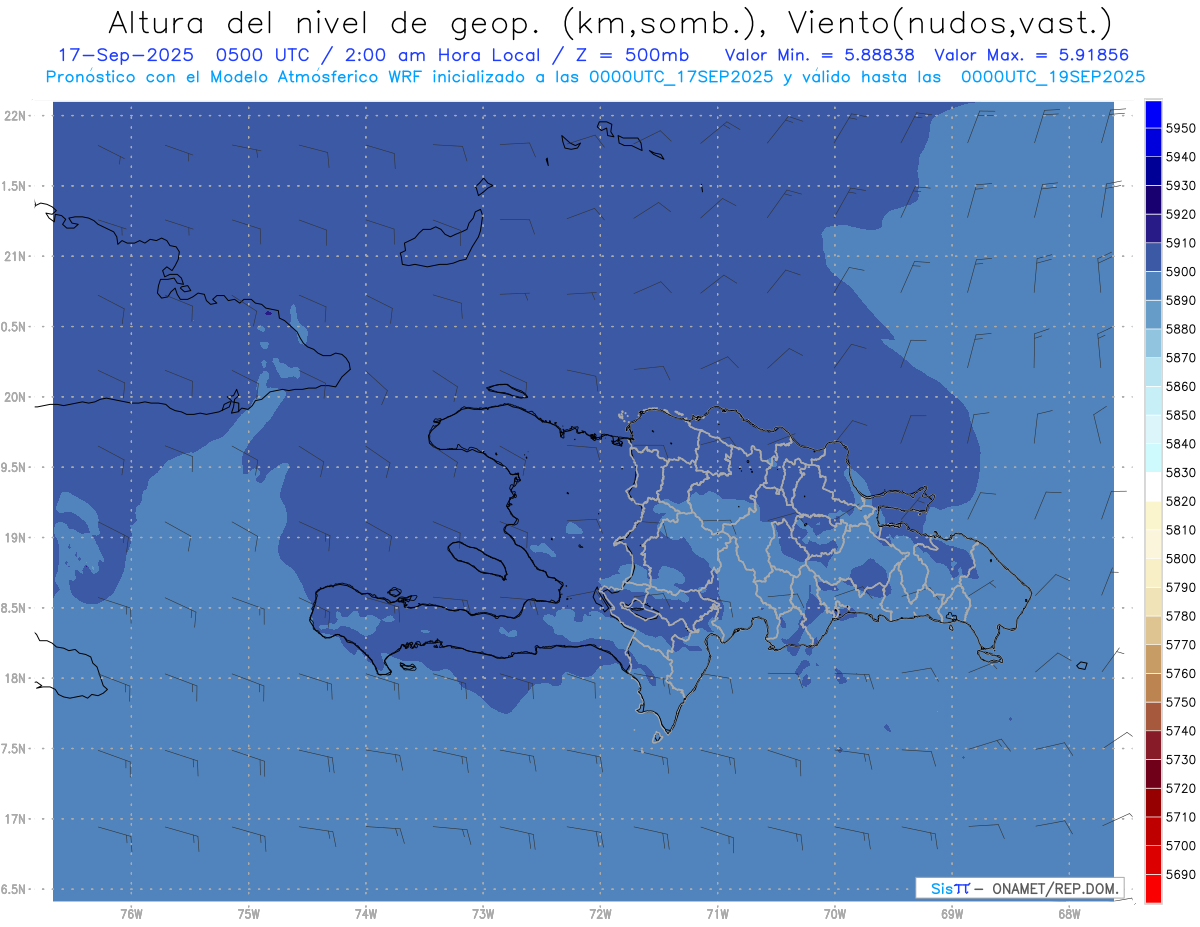Viewport: 1200px width, 927px height.
Task: Click the '75W' longitude label
Action: click(x=249, y=913)
